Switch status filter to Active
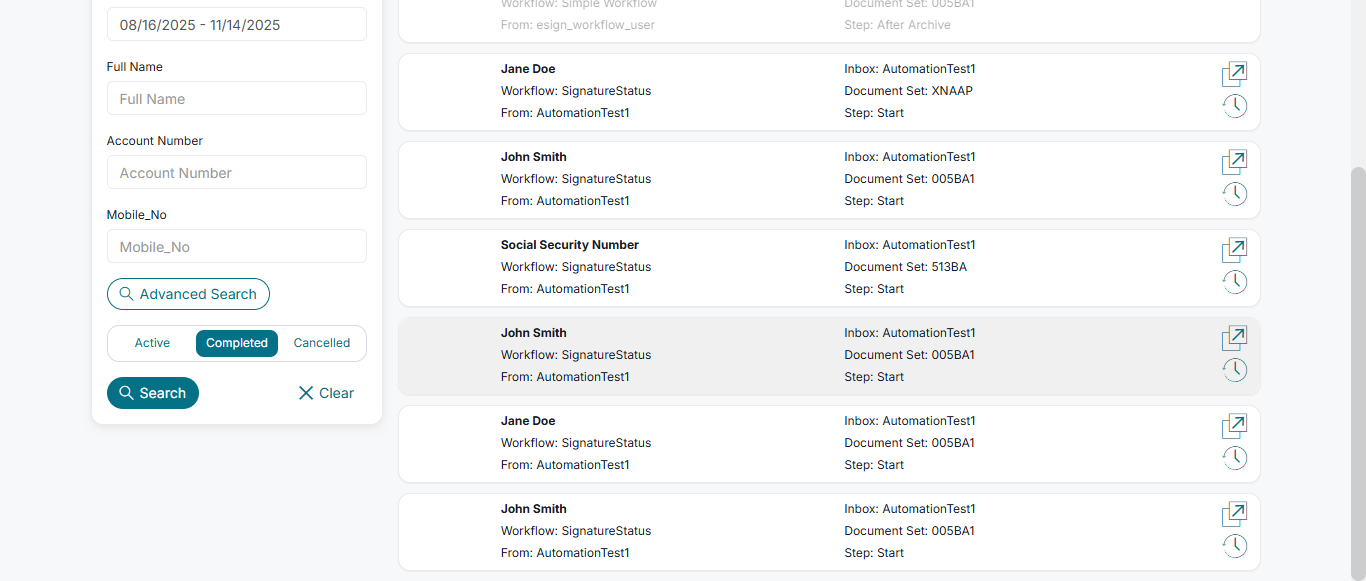 click(152, 343)
